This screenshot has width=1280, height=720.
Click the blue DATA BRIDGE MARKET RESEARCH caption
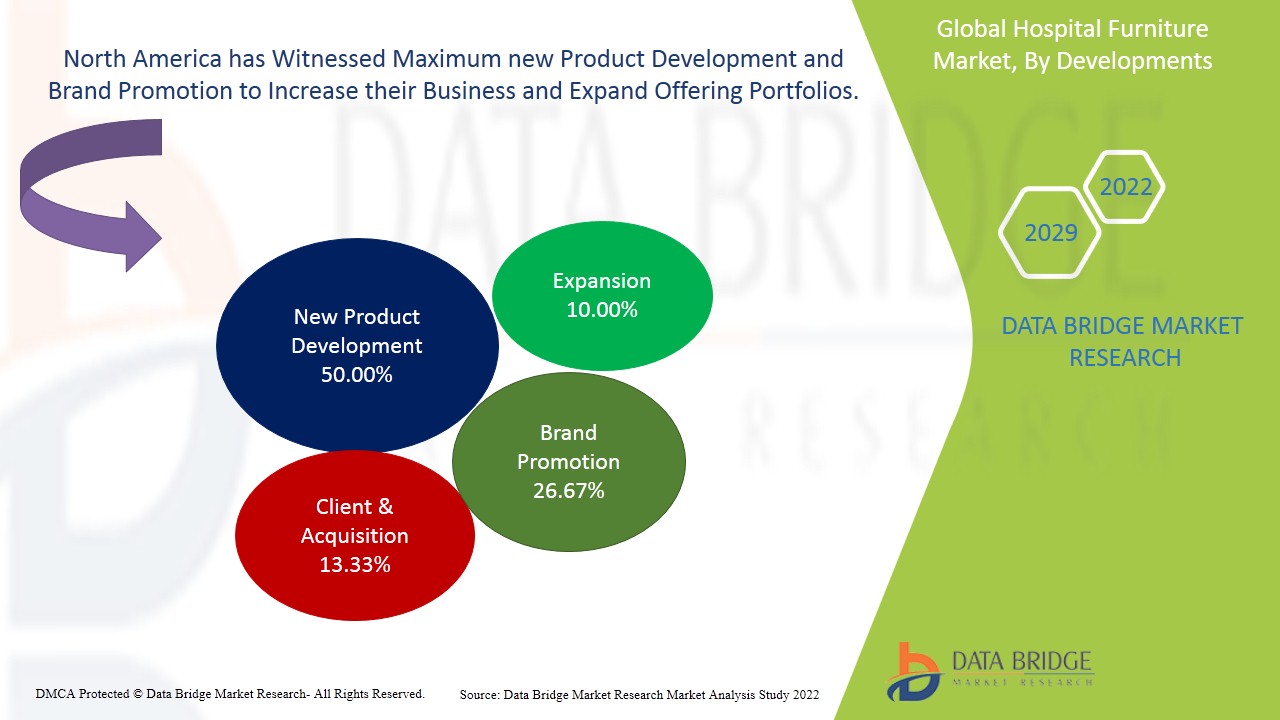(x=1122, y=341)
